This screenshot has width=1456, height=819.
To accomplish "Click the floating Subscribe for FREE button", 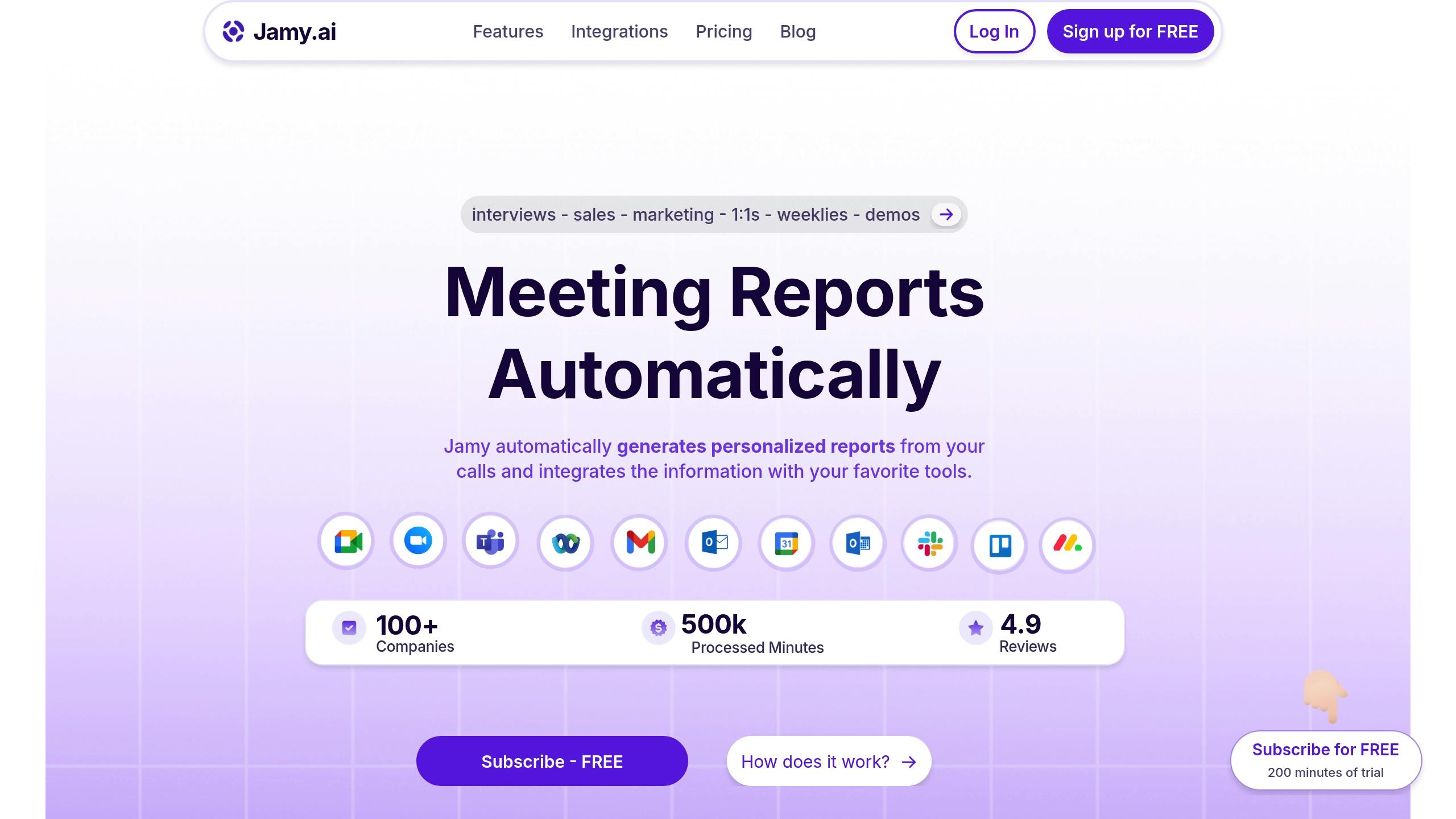I will point(1326,760).
